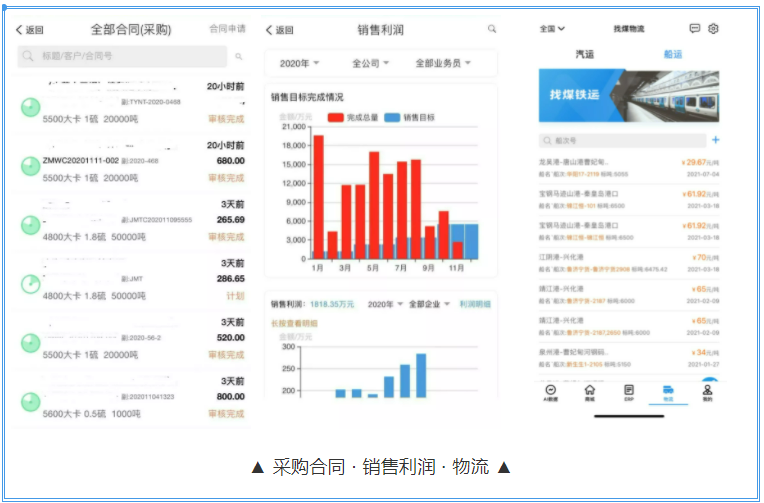
Task: Click the blue plus icon beside ship search
Action: point(715,141)
